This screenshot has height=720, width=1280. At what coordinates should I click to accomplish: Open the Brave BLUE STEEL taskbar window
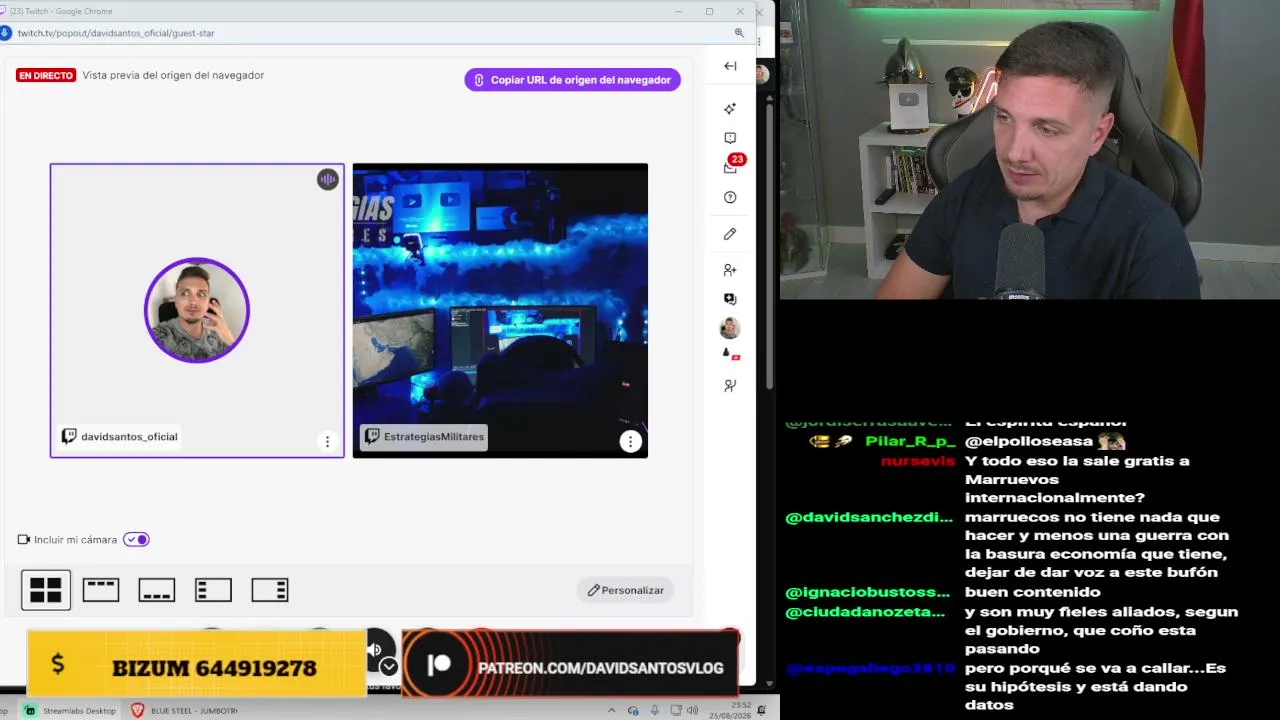(x=185, y=710)
